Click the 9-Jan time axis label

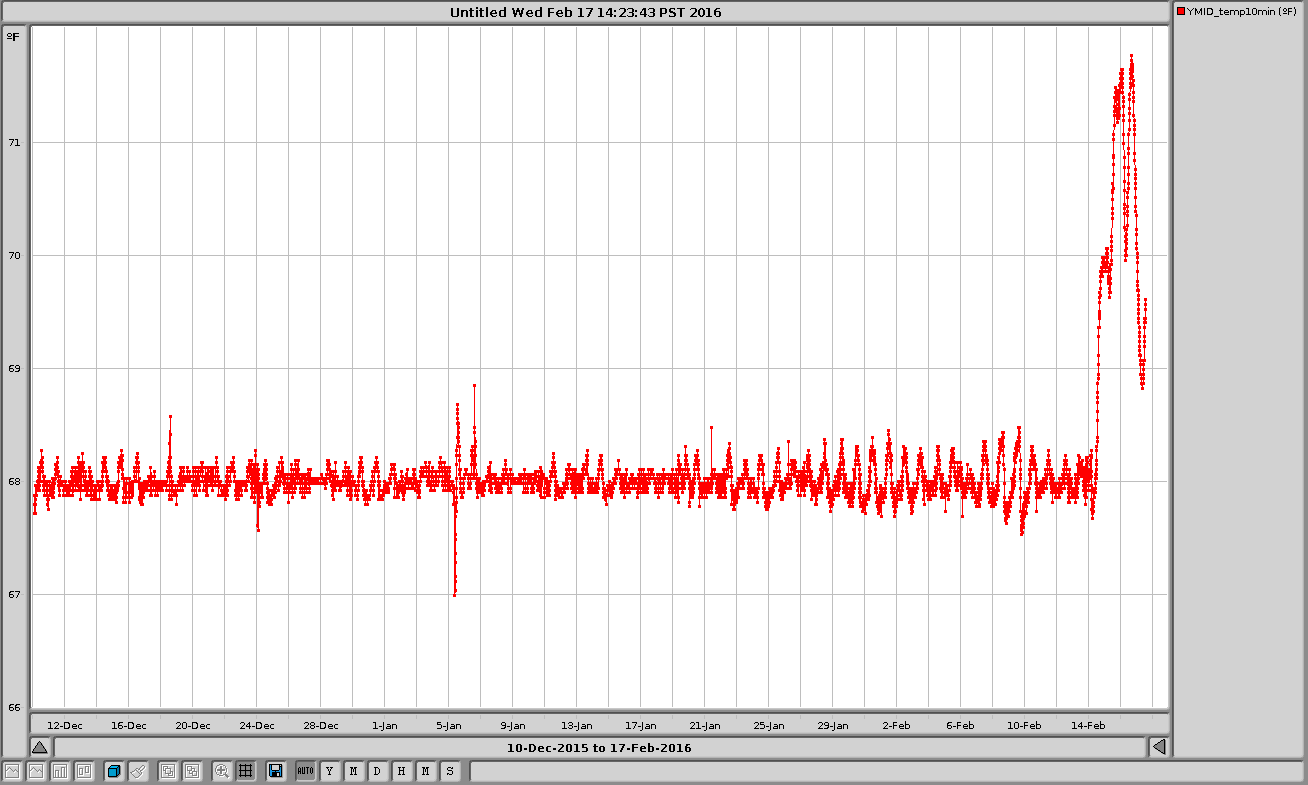513,725
